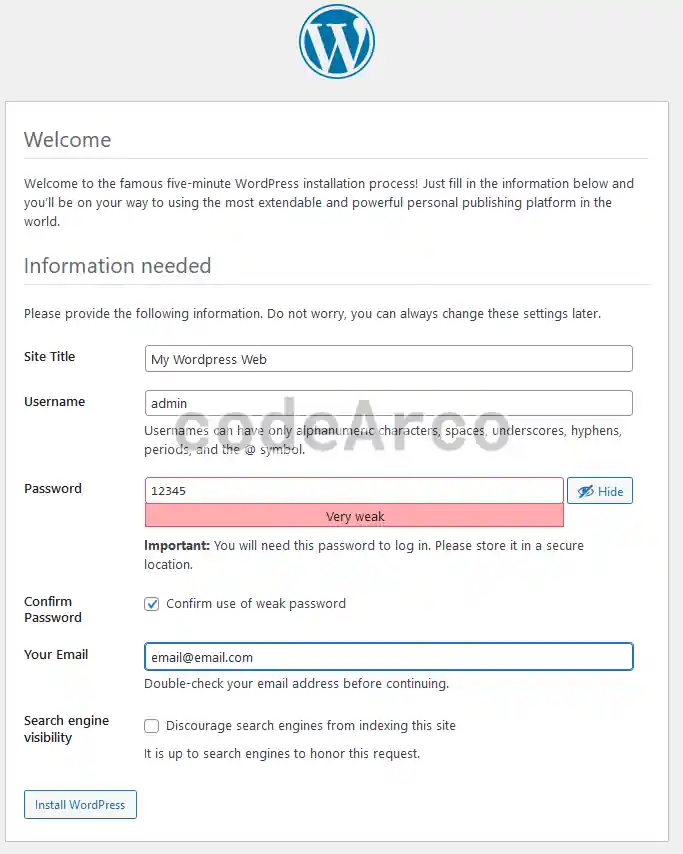
Task: Focus the Username field containing admin
Action: click(389, 403)
